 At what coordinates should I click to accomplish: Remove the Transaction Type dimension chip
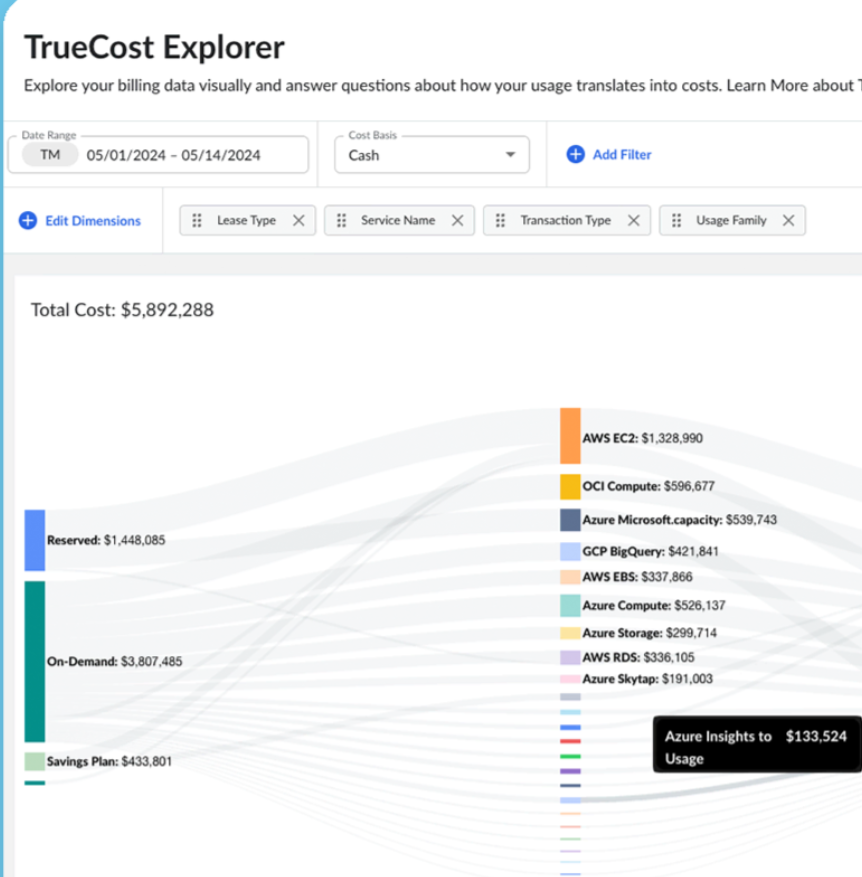tap(633, 220)
